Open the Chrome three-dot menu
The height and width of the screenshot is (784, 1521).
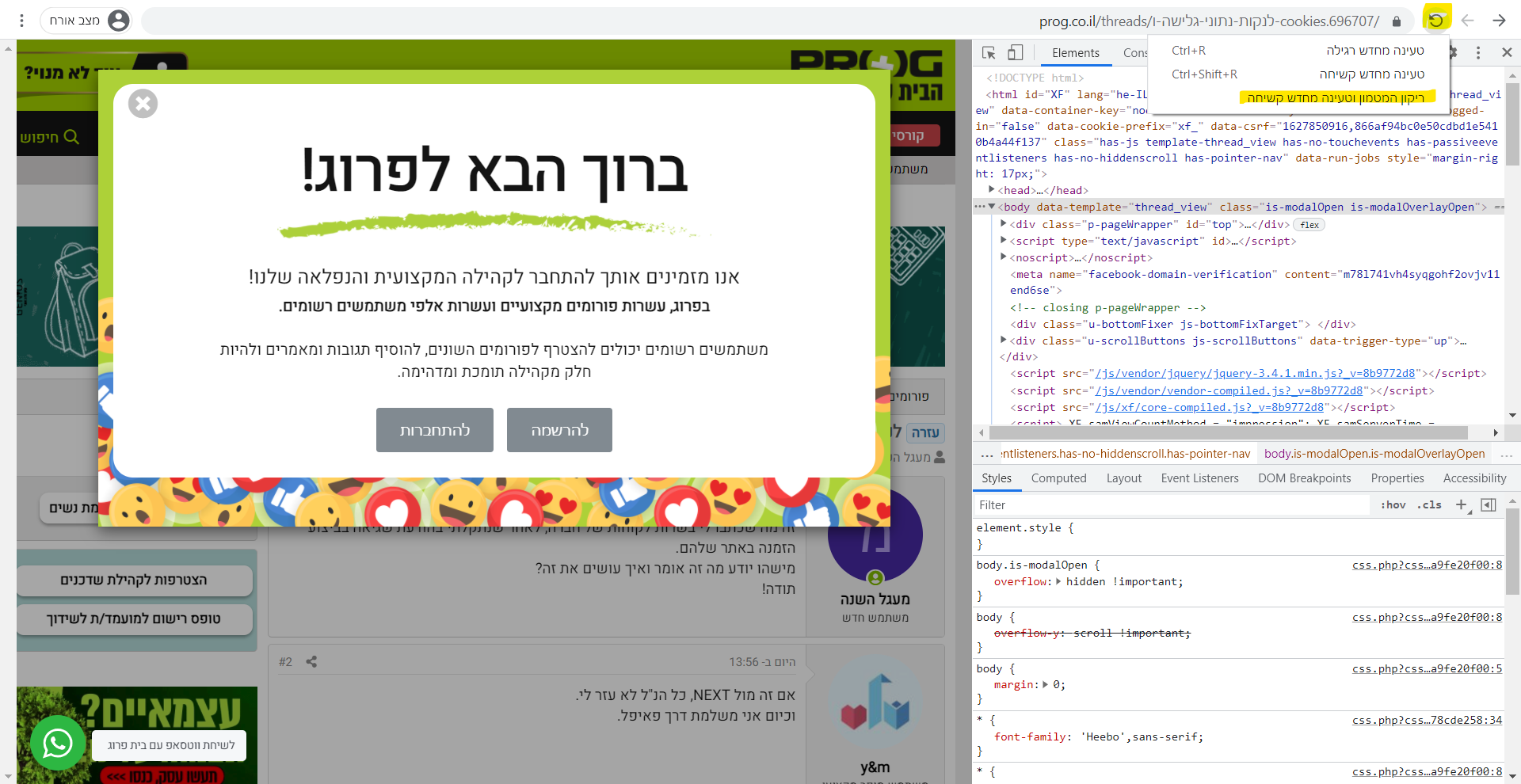tap(21, 21)
